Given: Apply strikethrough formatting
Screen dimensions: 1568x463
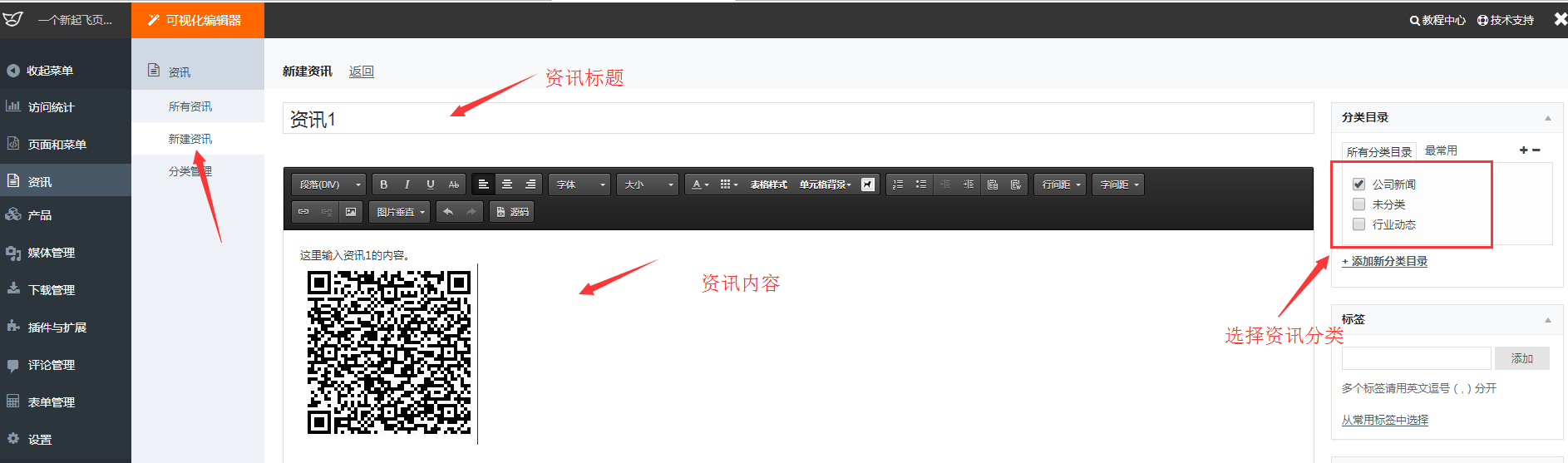Looking at the screenshot, I should coord(454,185).
